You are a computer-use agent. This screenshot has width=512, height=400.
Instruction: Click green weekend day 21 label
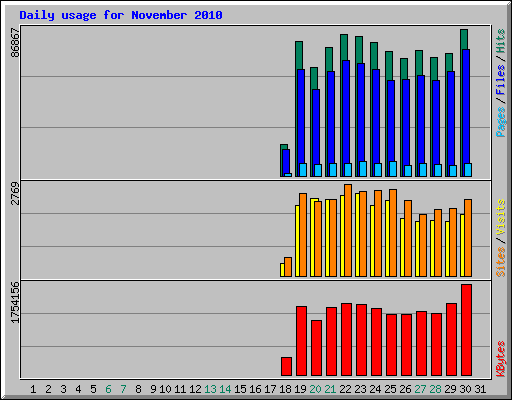point(330,389)
